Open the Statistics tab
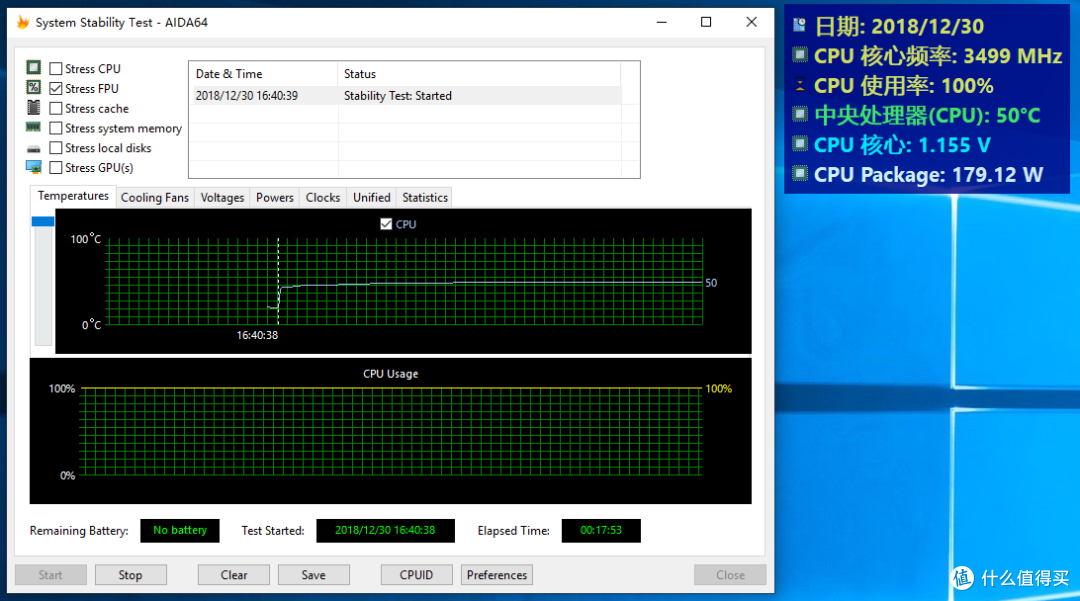Viewport: 1080px width, 601px height. [425, 198]
